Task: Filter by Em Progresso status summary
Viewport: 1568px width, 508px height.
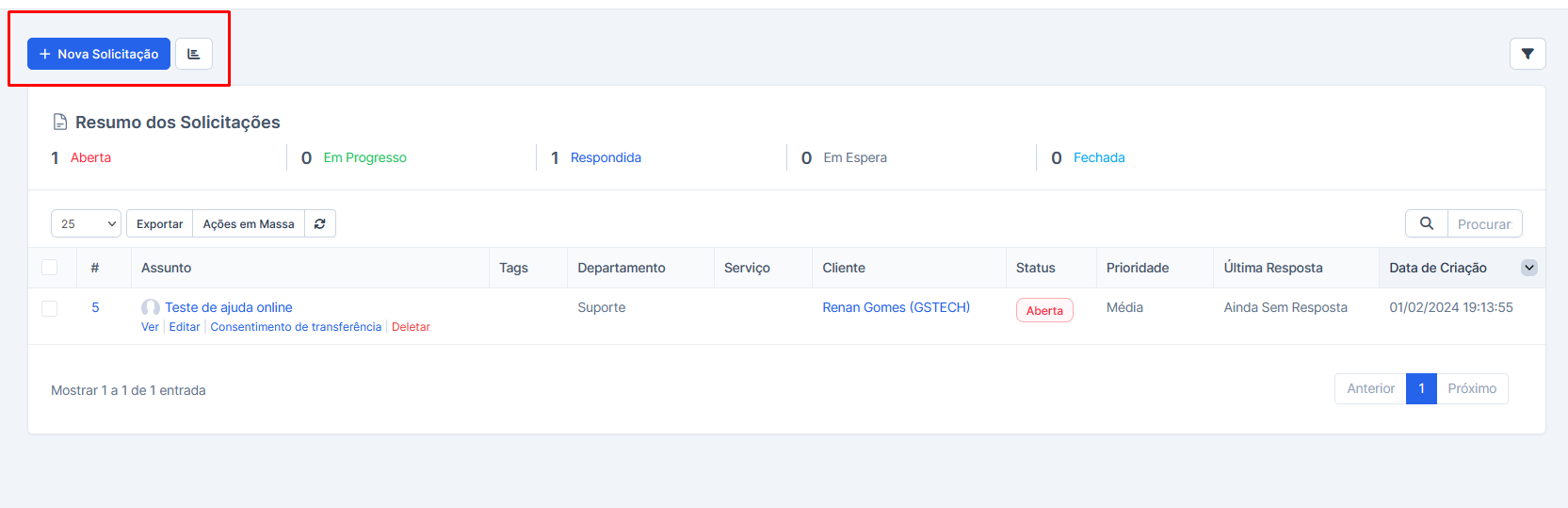Action: 364,157
